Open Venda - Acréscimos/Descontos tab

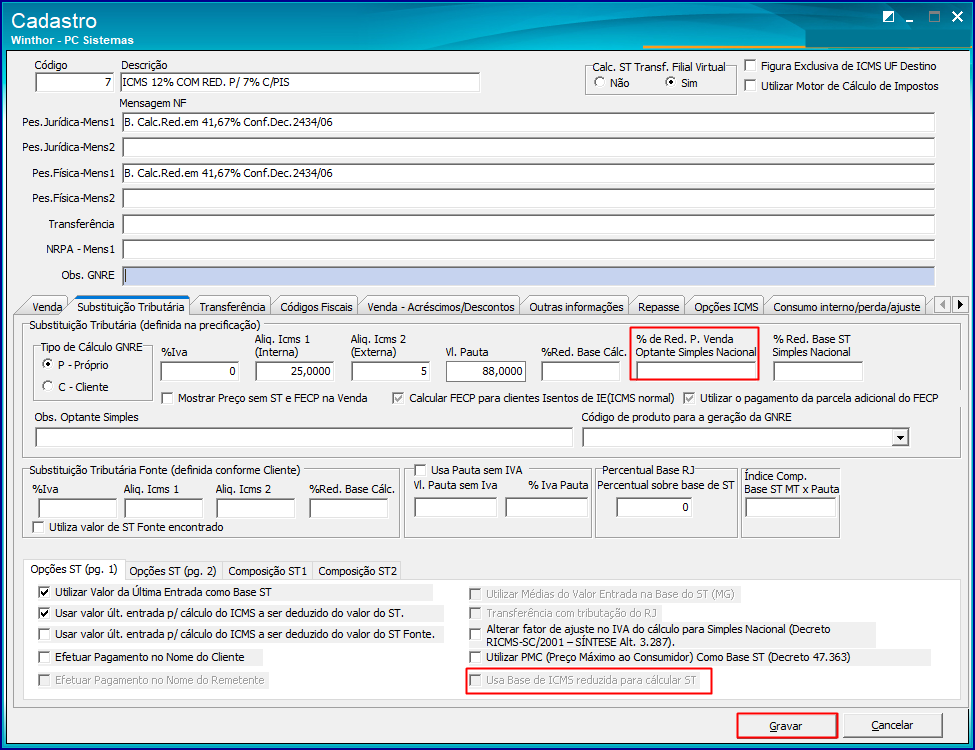pos(440,307)
